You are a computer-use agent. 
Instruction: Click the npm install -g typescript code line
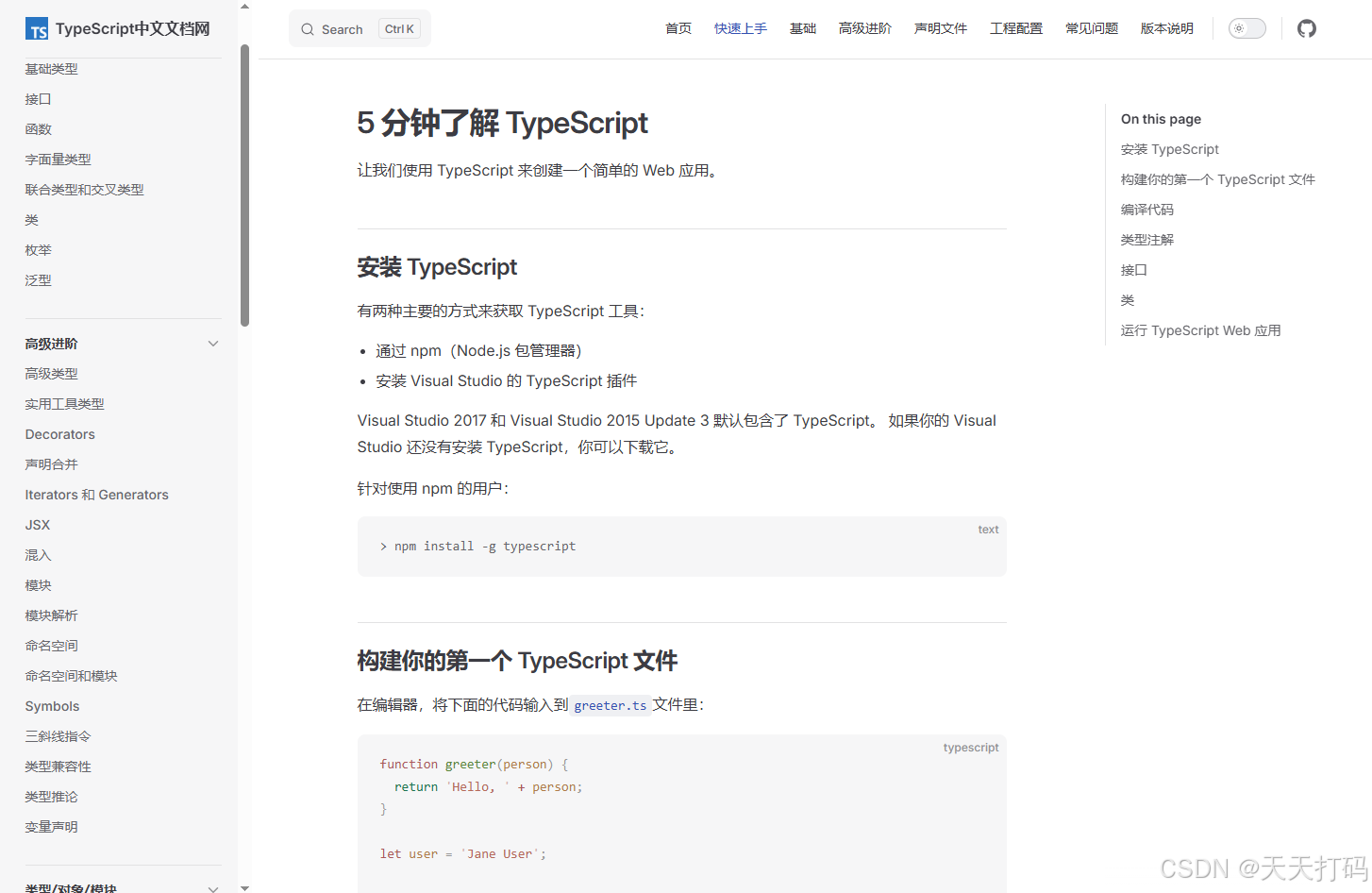pyautogui.click(x=477, y=547)
